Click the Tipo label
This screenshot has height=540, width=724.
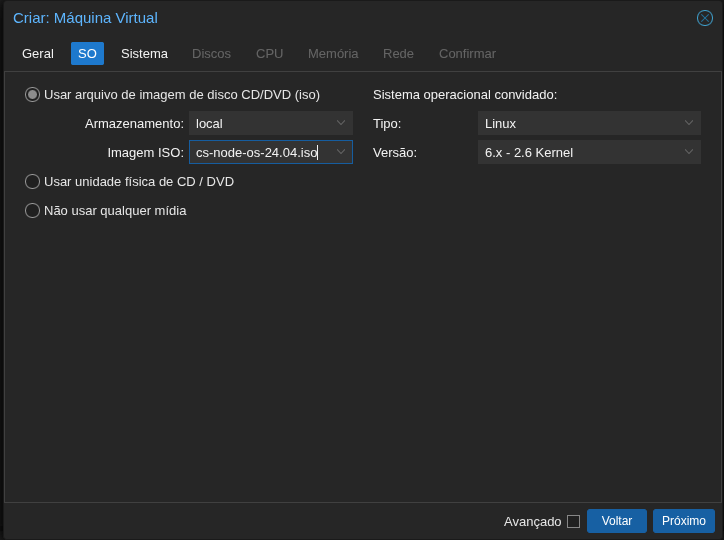[387, 124]
